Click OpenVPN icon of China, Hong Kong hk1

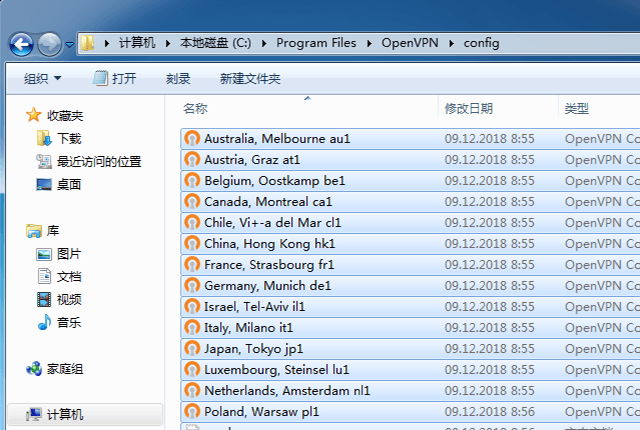(x=192, y=243)
